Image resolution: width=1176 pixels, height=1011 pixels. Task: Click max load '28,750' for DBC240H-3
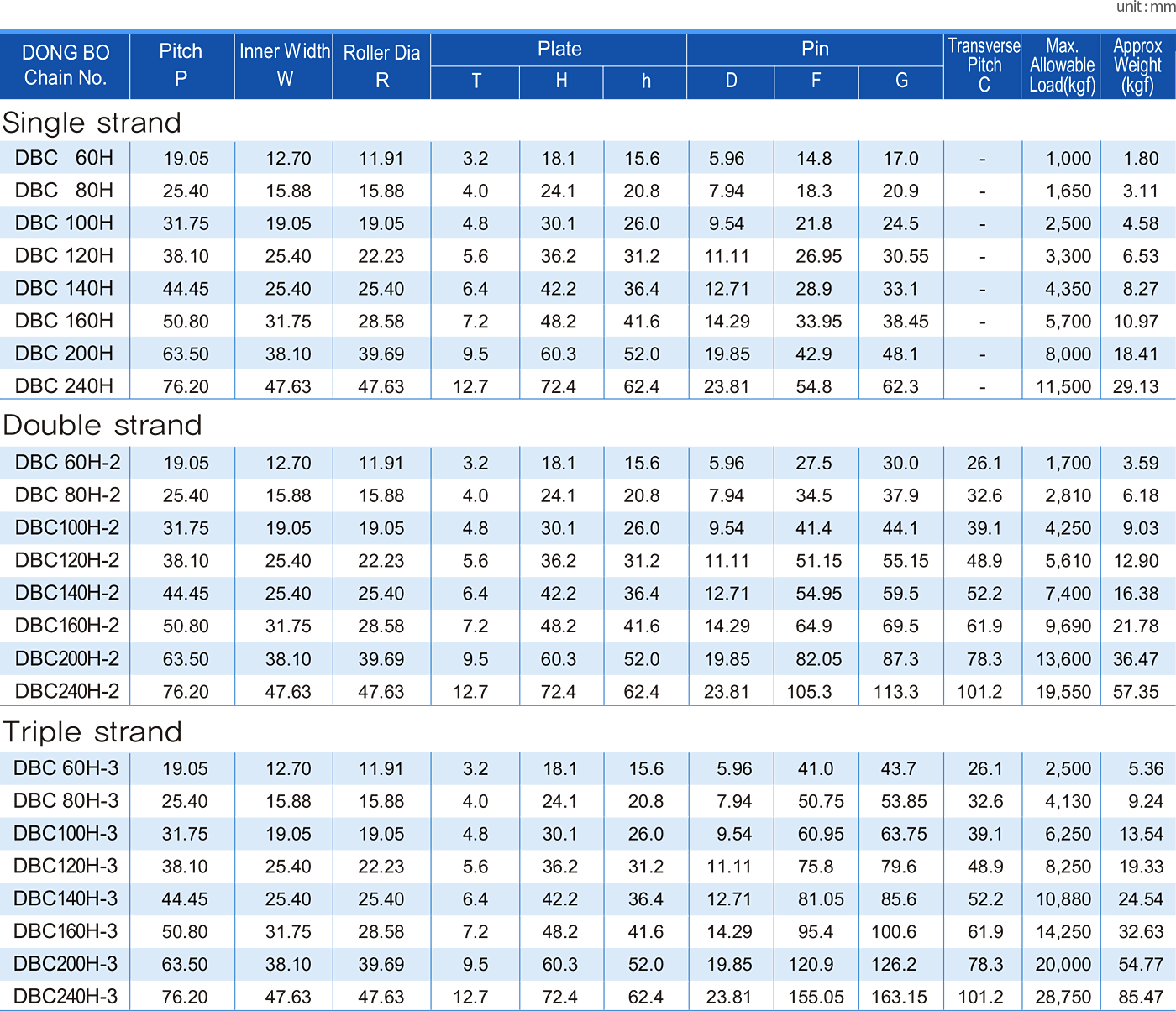[1063, 998]
